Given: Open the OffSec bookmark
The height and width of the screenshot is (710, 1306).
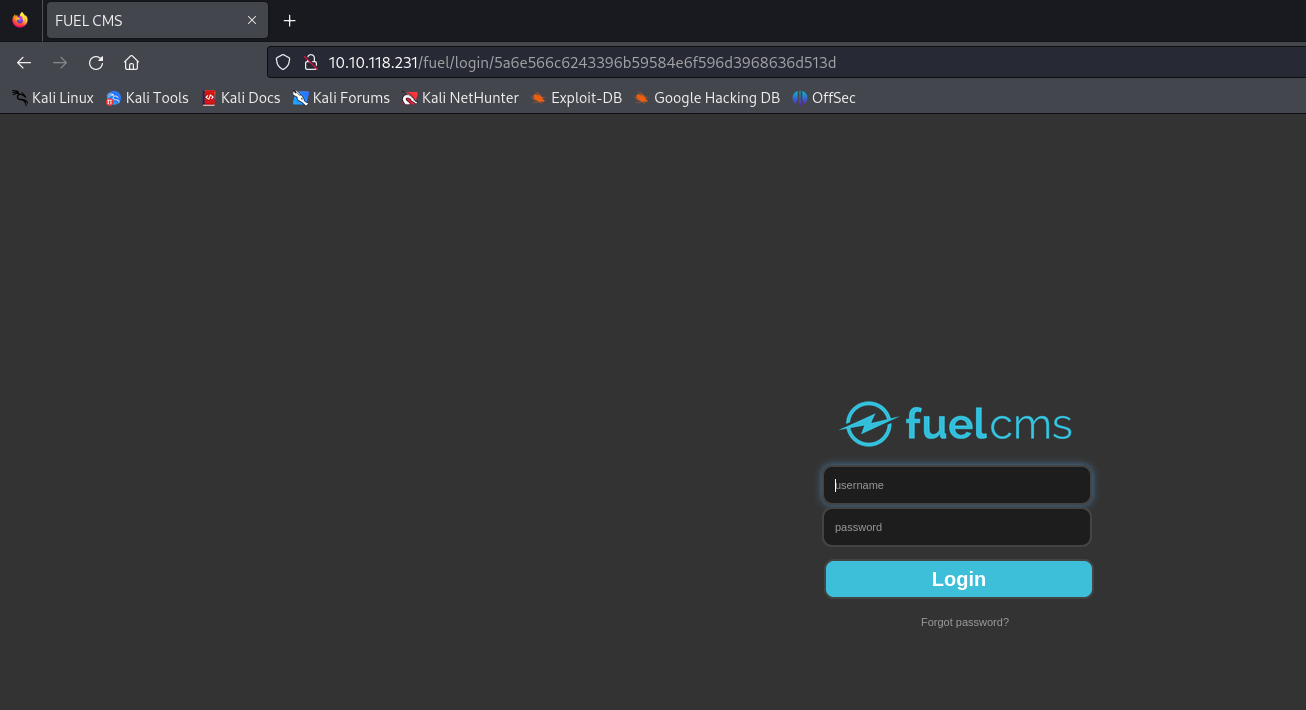Looking at the screenshot, I should pos(824,98).
